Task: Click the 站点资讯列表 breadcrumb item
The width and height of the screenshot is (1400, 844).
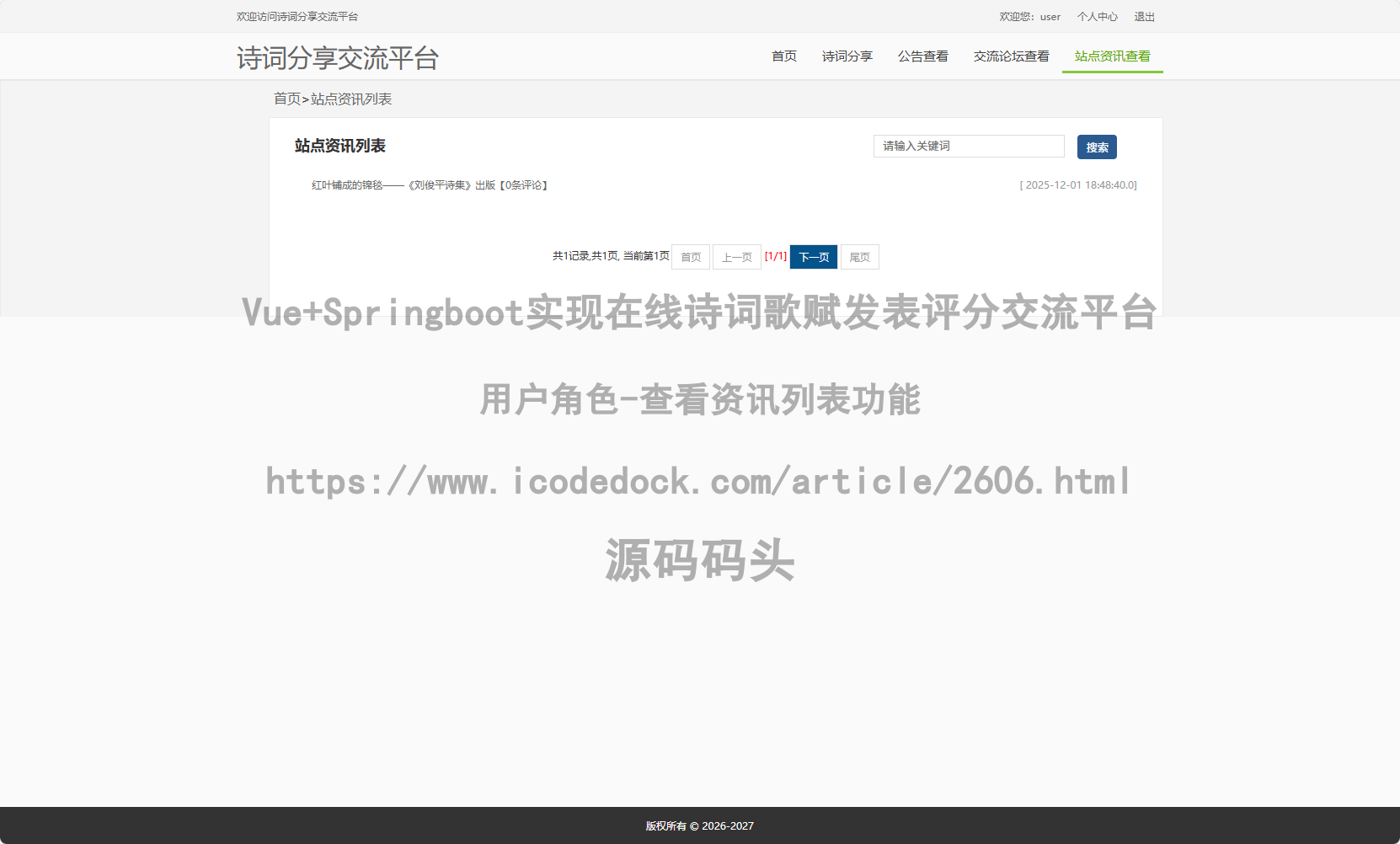Action: coord(351,99)
